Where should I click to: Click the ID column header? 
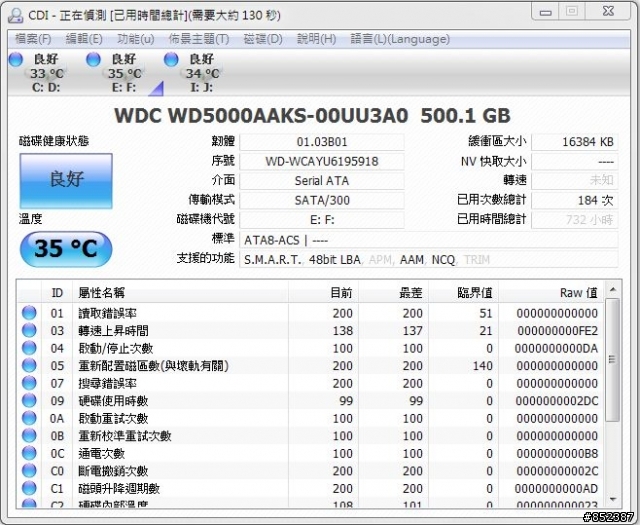[x=57, y=293]
